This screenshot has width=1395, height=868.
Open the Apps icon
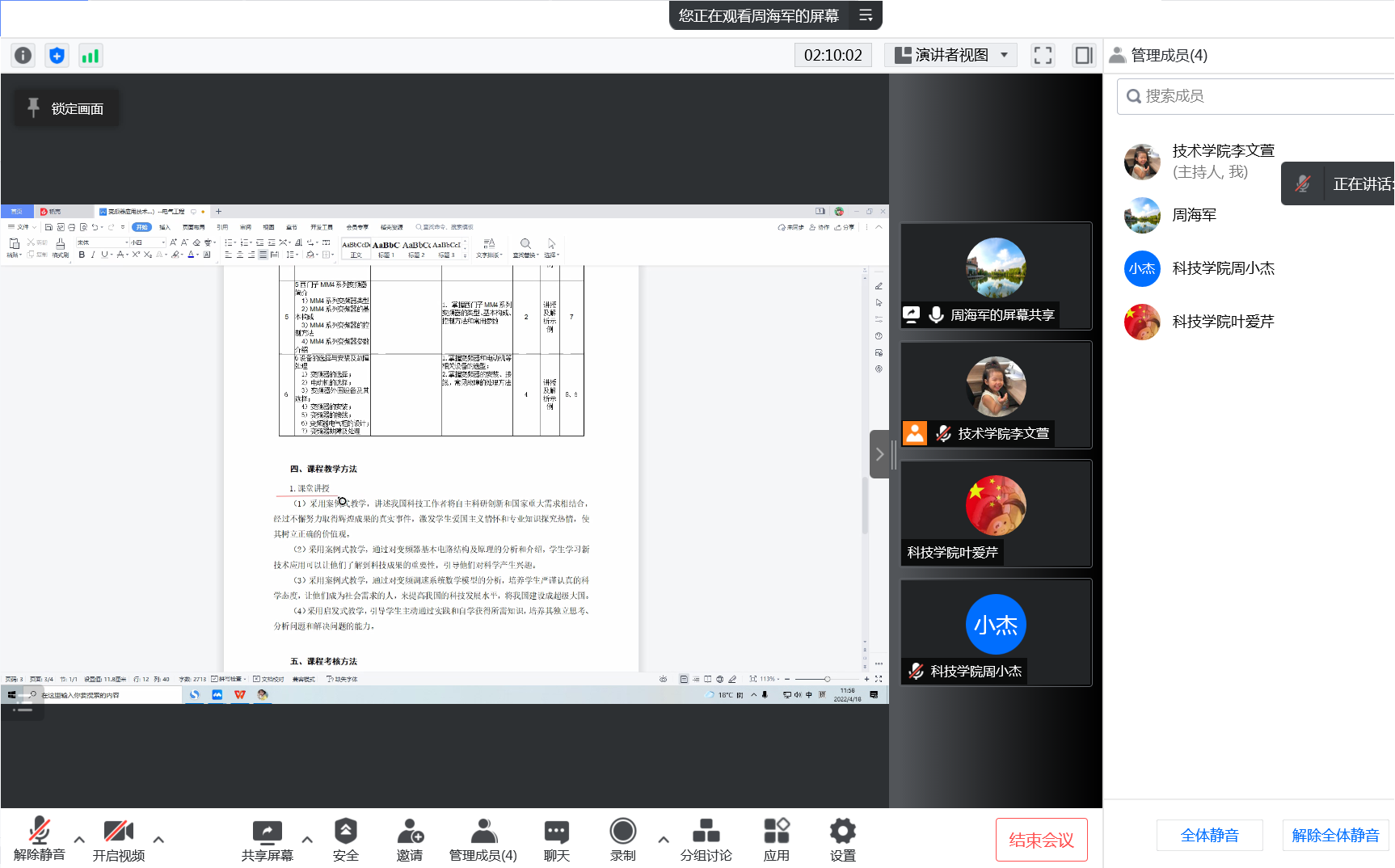coord(776,840)
